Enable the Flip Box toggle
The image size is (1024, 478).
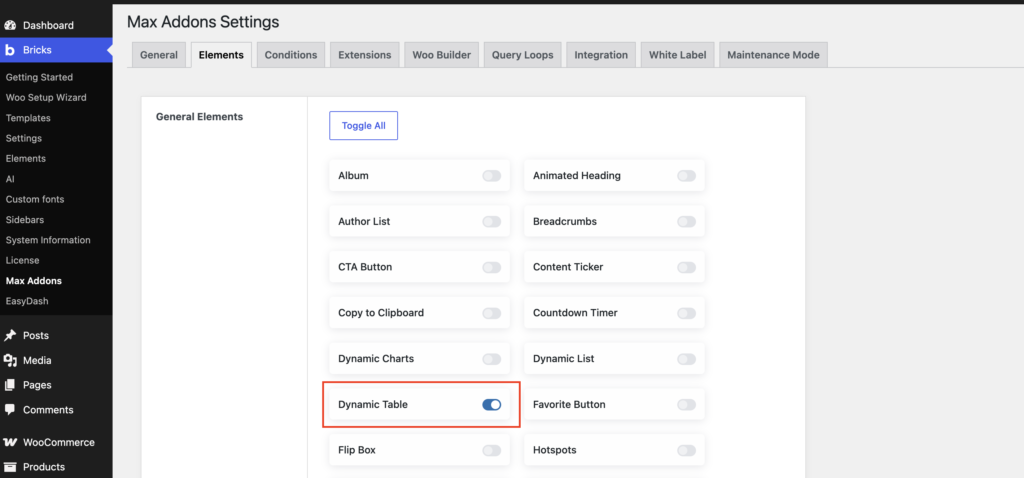point(492,451)
